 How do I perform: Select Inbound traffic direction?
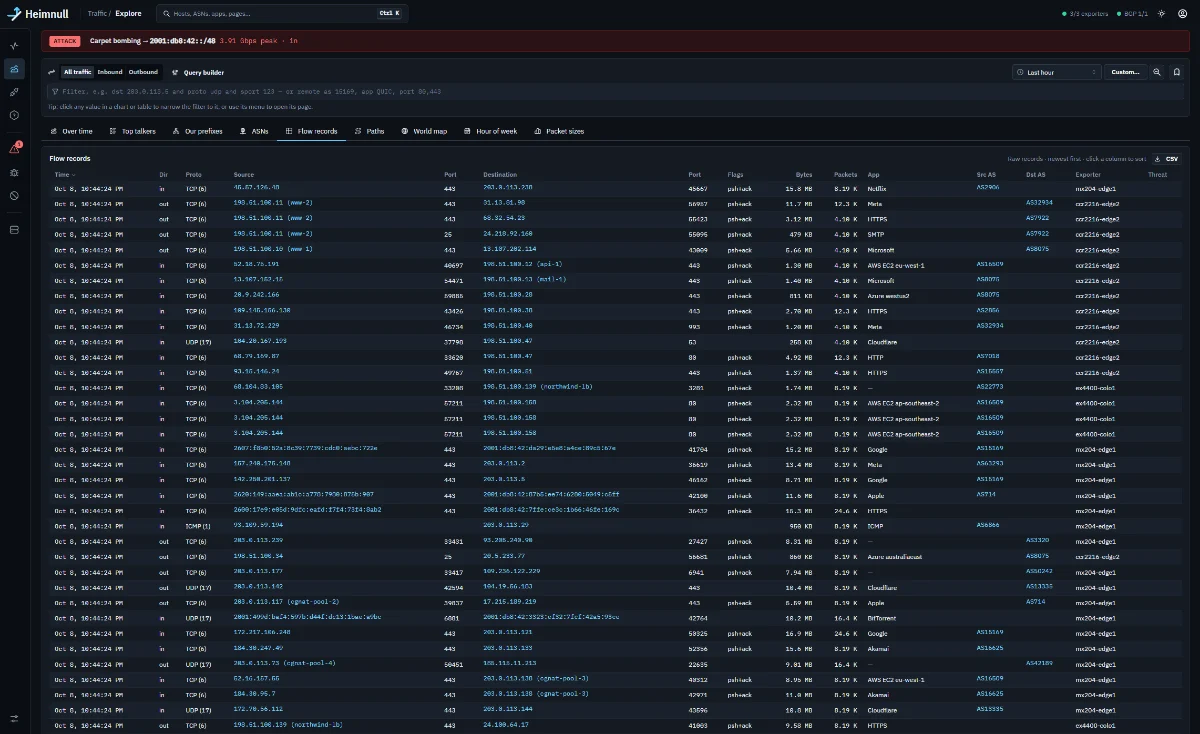110,72
